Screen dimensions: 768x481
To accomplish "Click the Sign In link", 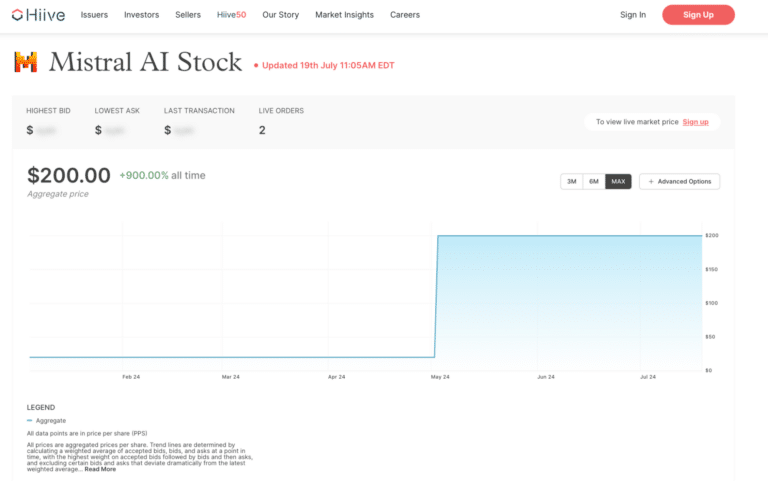I will (x=633, y=15).
